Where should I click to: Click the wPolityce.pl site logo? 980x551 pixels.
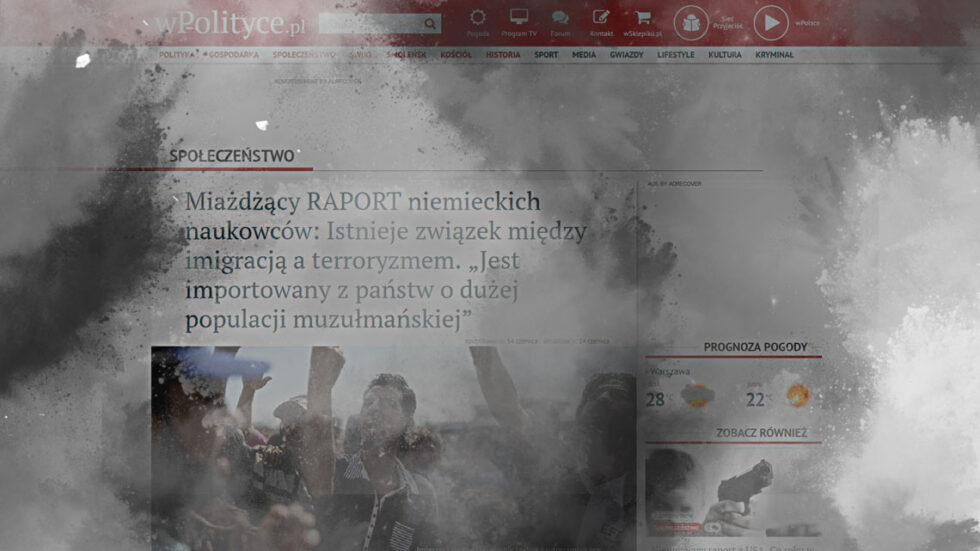pos(232,23)
